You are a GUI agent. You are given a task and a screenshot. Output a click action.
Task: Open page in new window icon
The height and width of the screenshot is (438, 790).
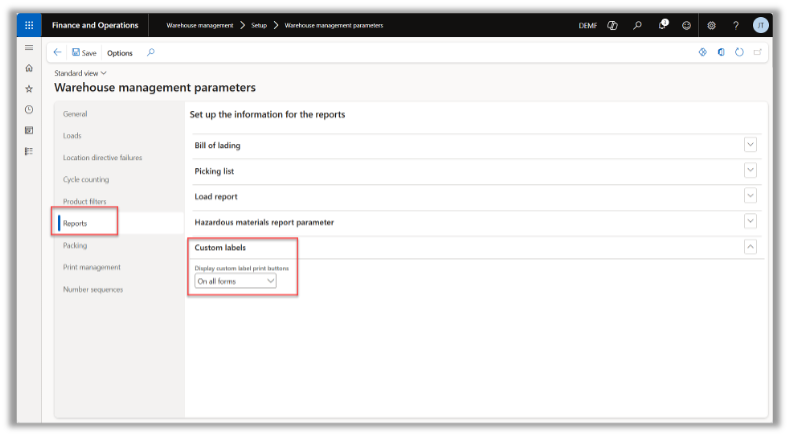(x=757, y=52)
